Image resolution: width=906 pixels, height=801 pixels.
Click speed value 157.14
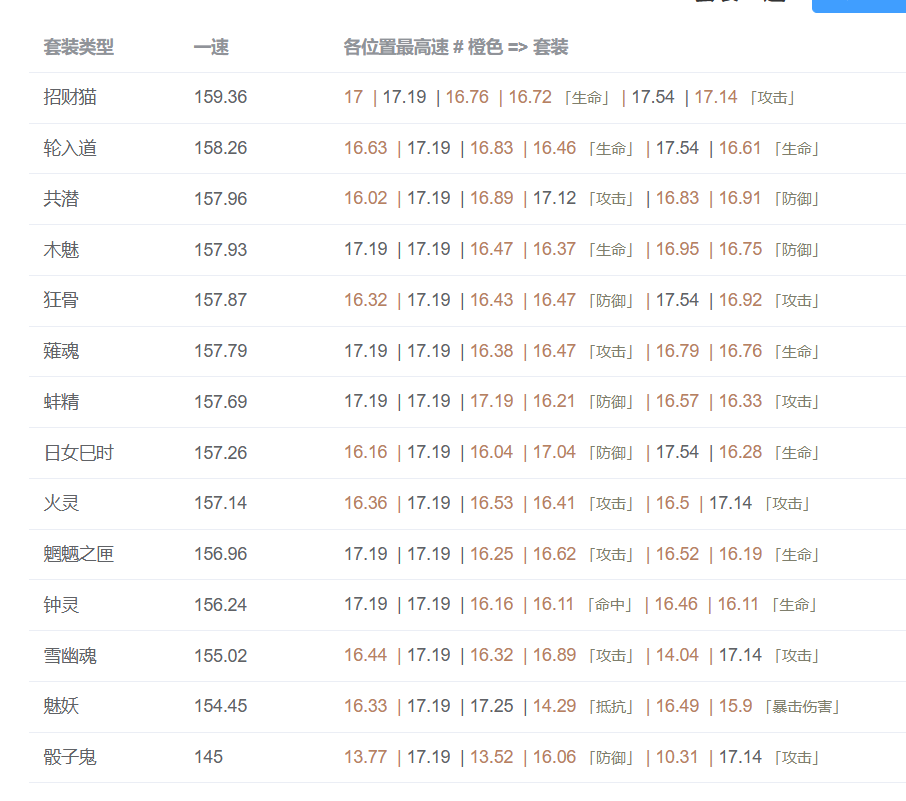point(221,503)
